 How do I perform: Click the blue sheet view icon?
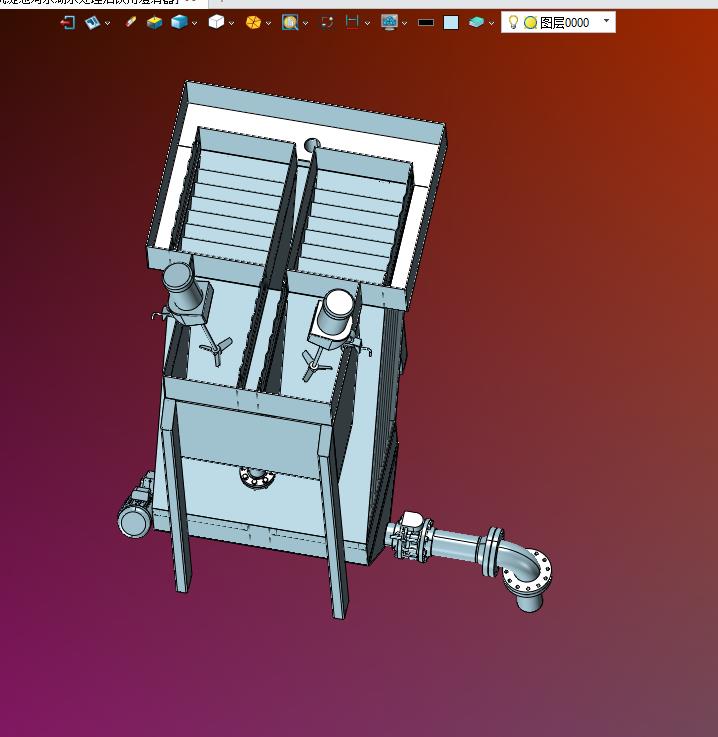(93, 23)
